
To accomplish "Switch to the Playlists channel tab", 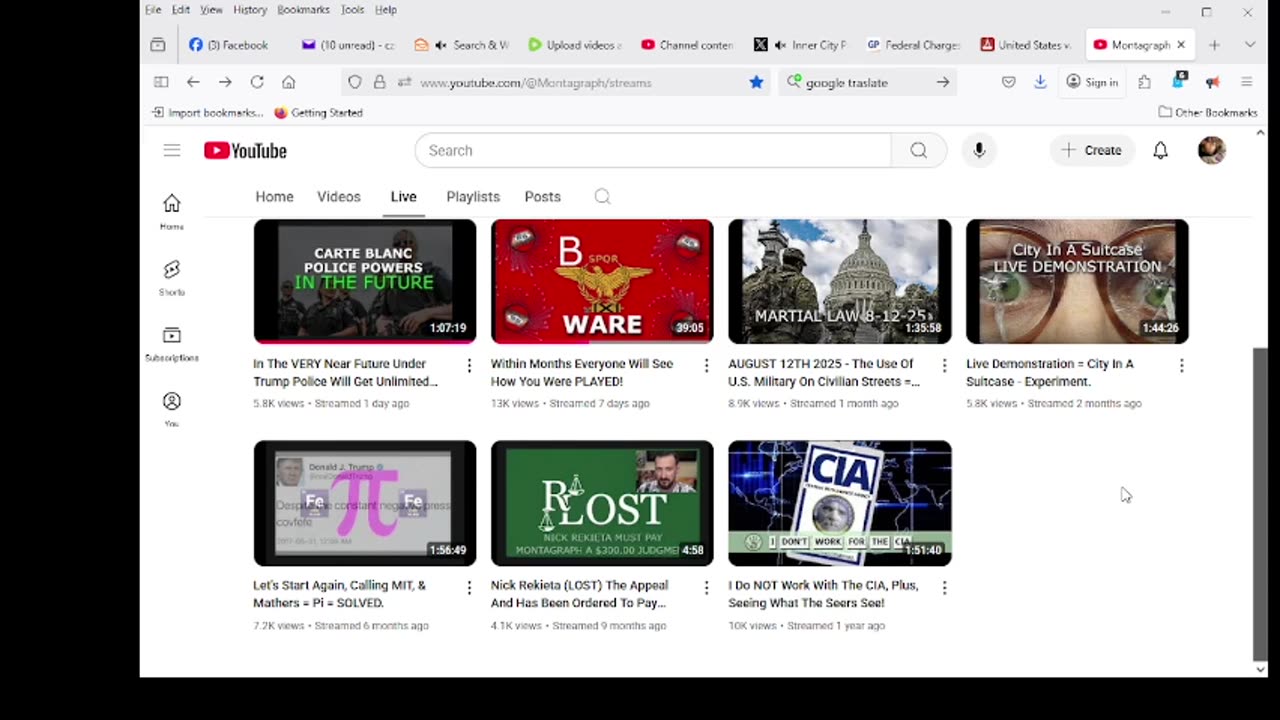I will click(x=472, y=197).
